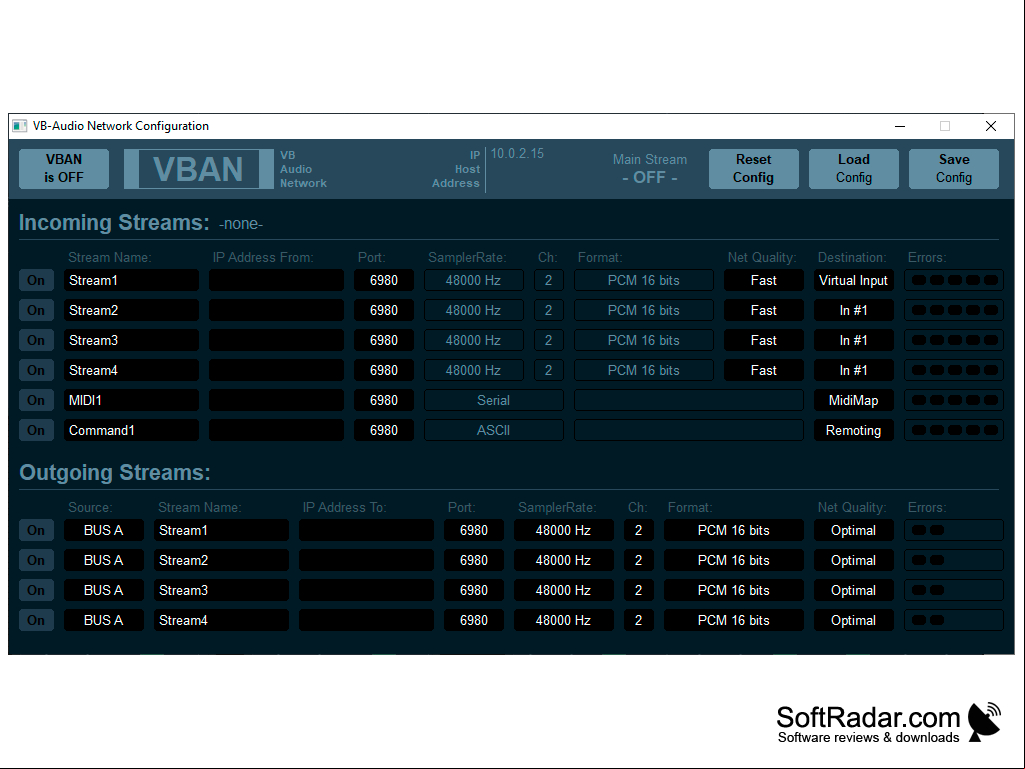Edit incoming Stream1 name field
1025x769 pixels.
[x=131, y=280]
